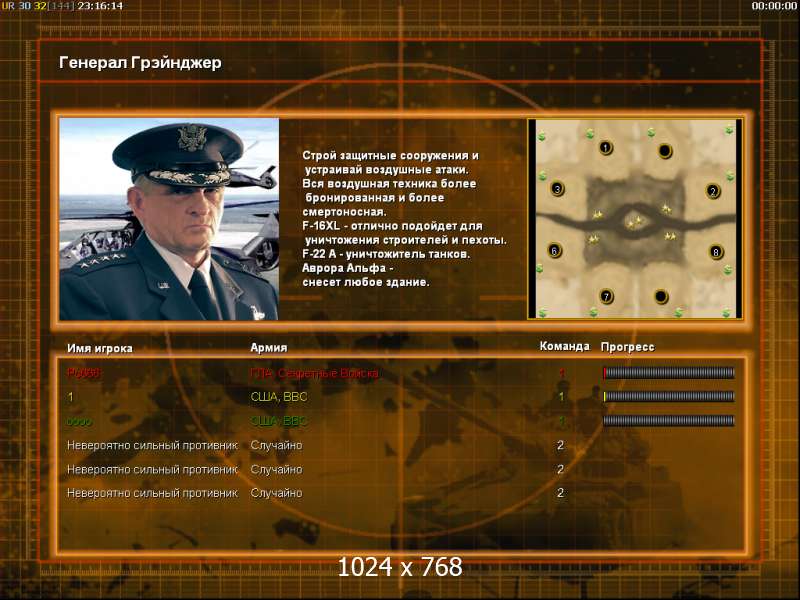Click the supply dollar icon nearest start marker 8
This screenshot has width=800, height=600.
(x=728, y=269)
